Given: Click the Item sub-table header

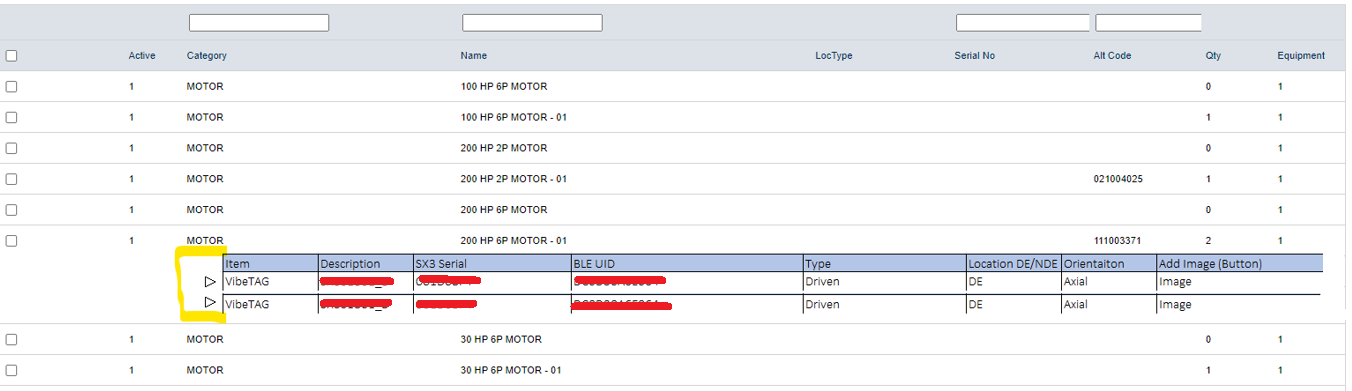Looking at the screenshot, I should [x=238, y=264].
